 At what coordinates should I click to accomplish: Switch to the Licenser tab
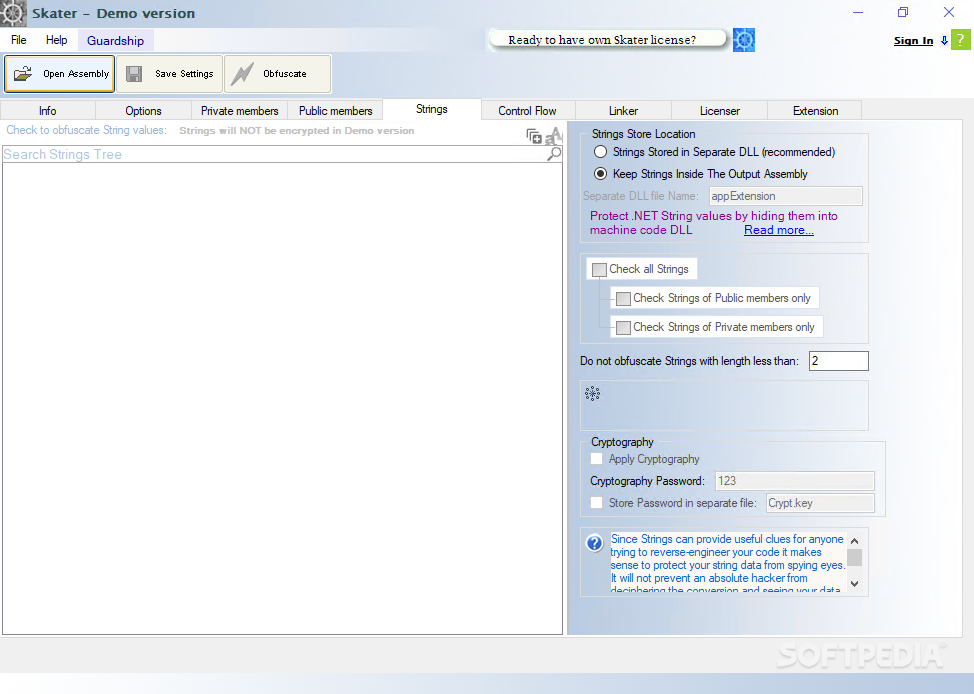click(719, 111)
